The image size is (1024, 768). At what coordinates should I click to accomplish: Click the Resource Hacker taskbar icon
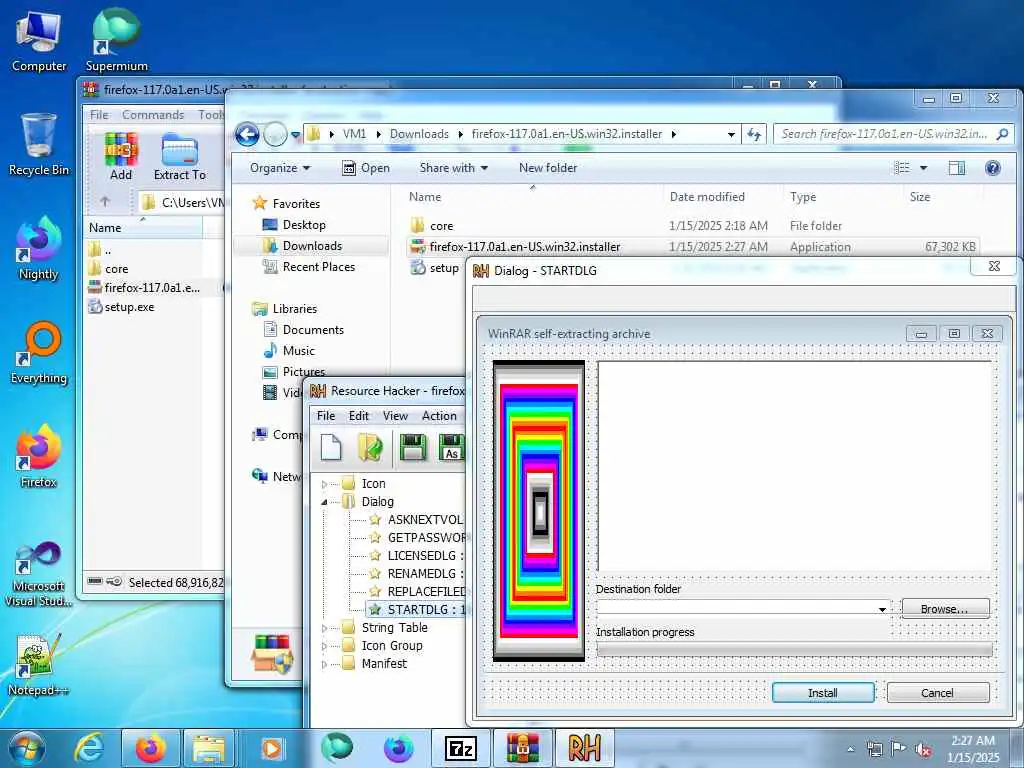584,748
